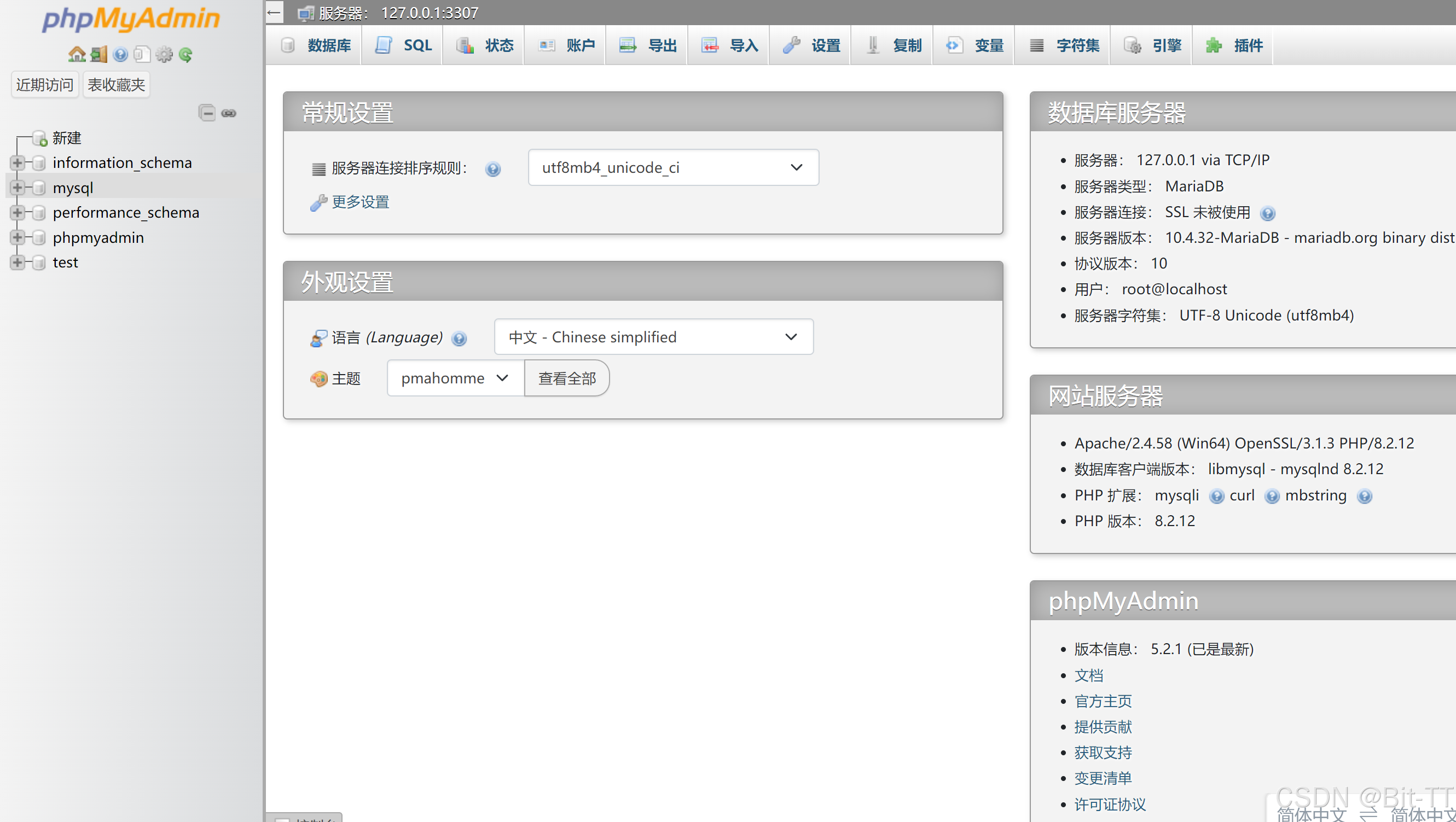The width and height of the screenshot is (1456, 822).
Task: Click help icon beside connection collation label
Action: [x=493, y=169]
